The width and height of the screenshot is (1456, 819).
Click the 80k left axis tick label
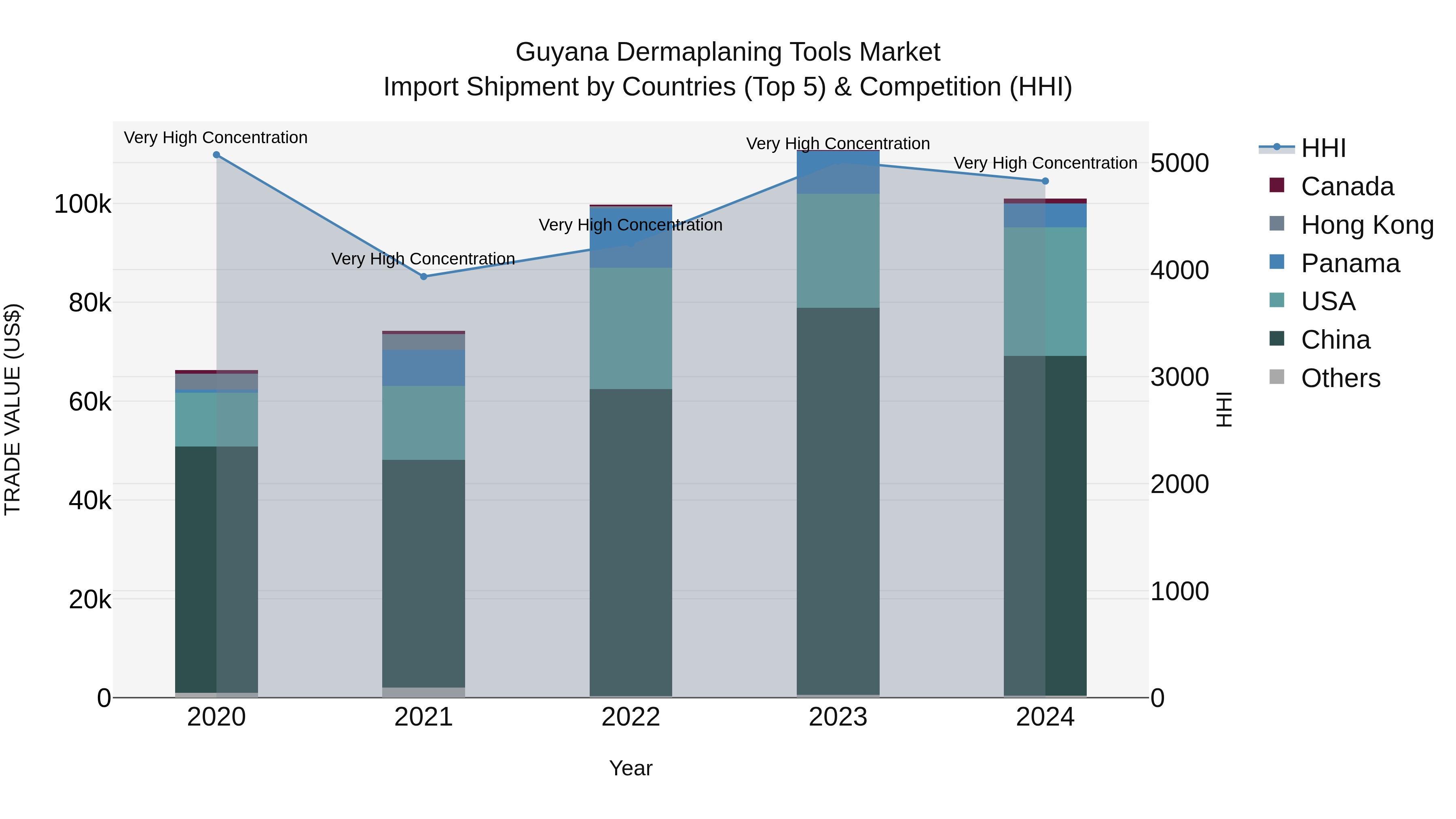[x=90, y=303]
